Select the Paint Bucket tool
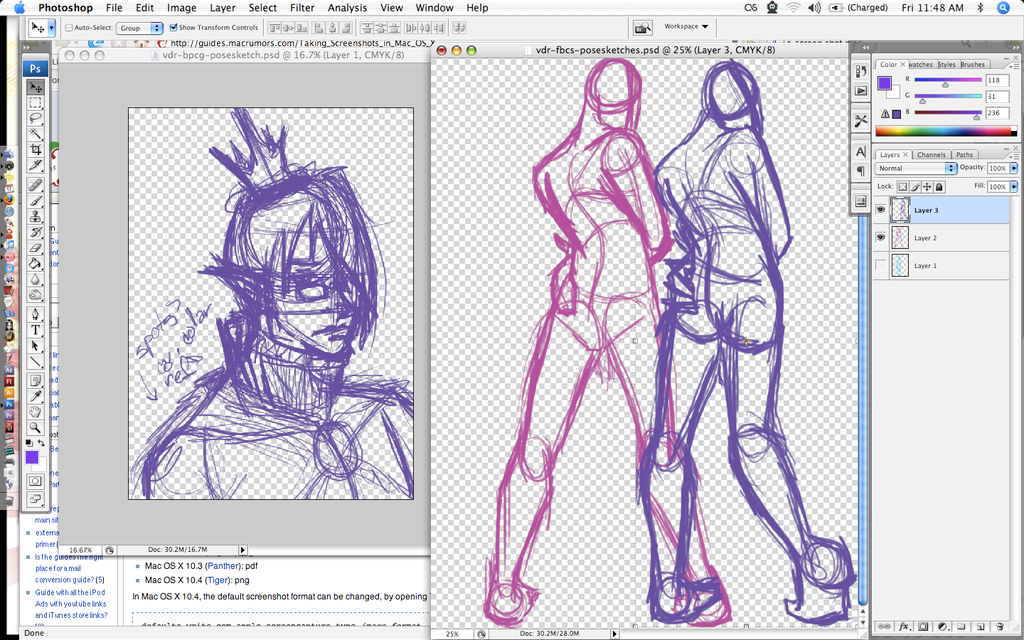Screen dimensions: 1024x640 (35, 264)
